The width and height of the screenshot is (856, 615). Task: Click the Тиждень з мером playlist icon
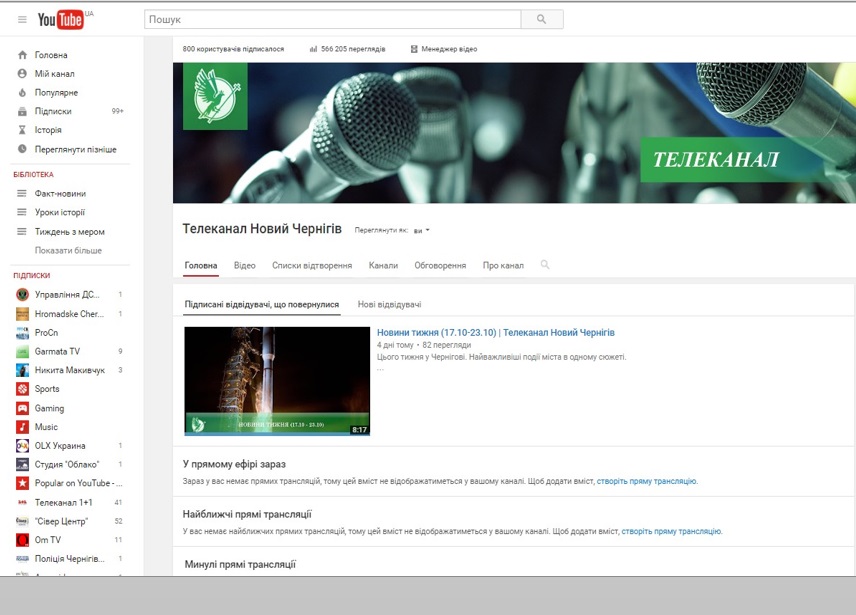coord(22,231)
